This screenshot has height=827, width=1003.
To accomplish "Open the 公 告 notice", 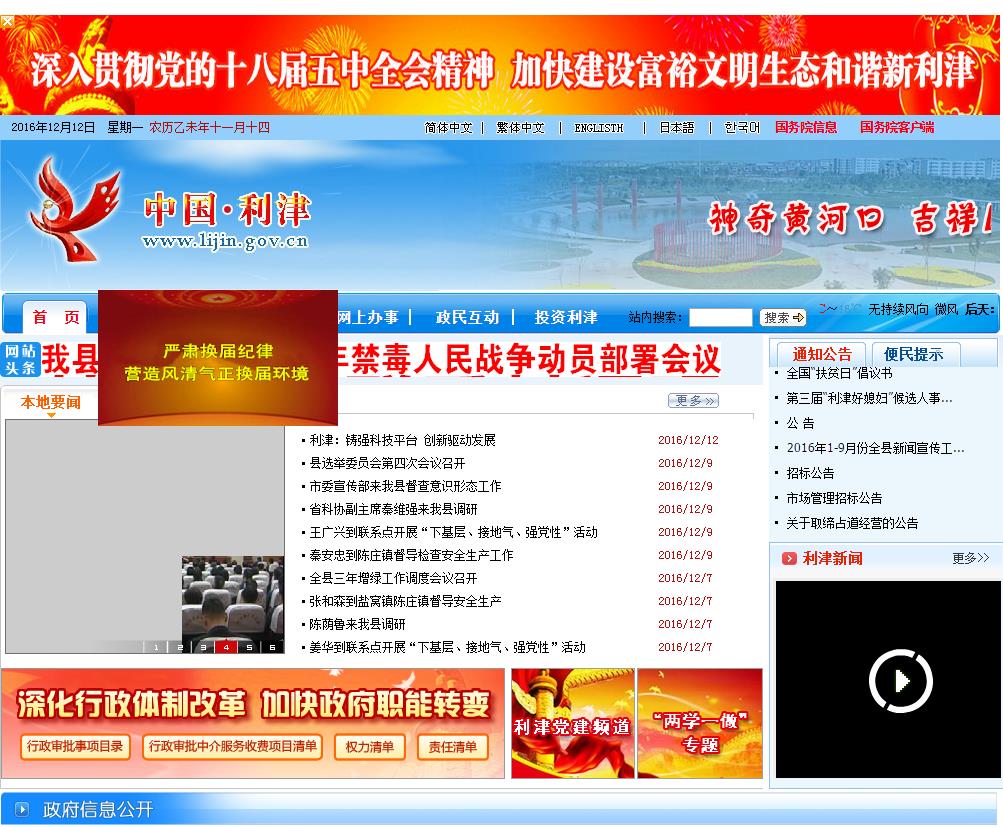I will [800, 423].
